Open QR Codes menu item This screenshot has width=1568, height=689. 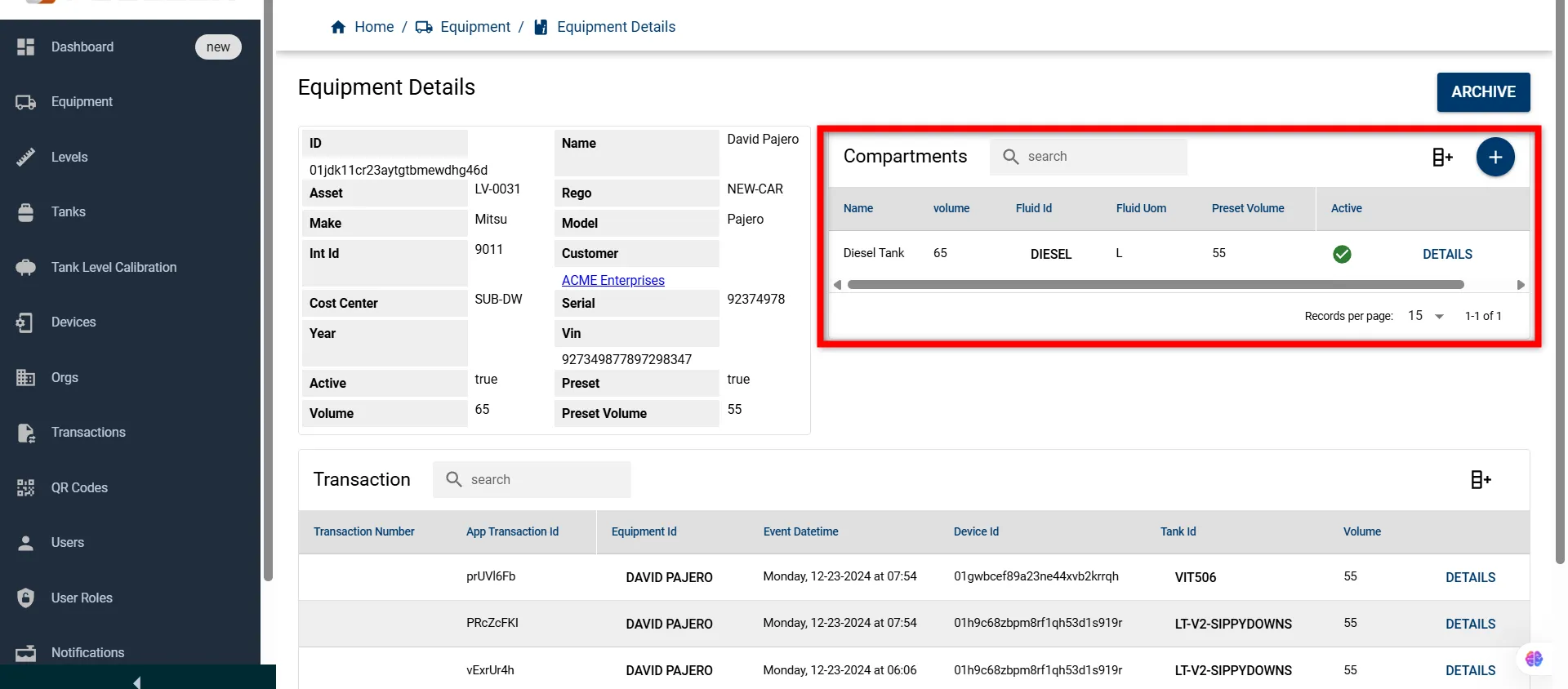pyautogui.click(x=79, y=487)
